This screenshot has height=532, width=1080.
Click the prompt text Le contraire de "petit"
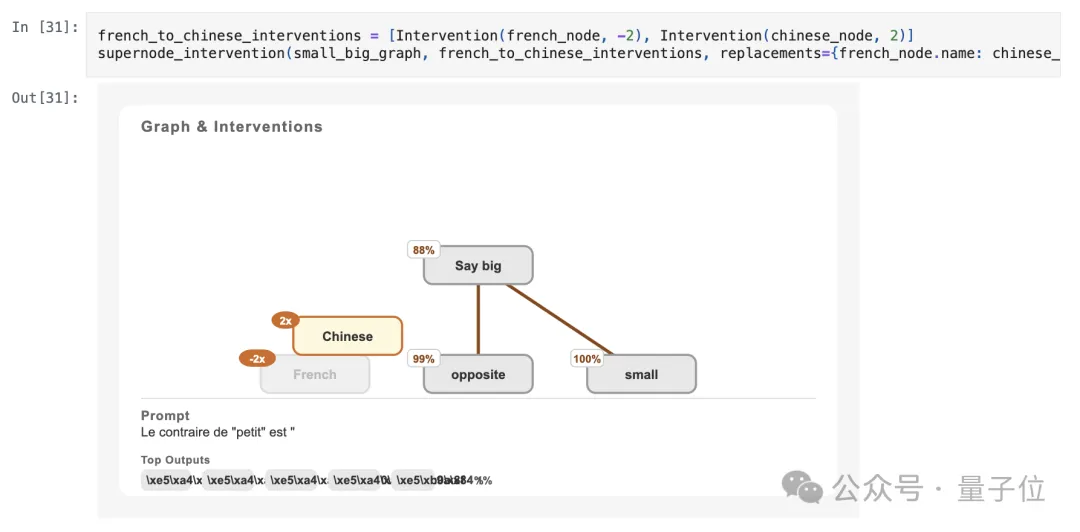tap(218, 432)
